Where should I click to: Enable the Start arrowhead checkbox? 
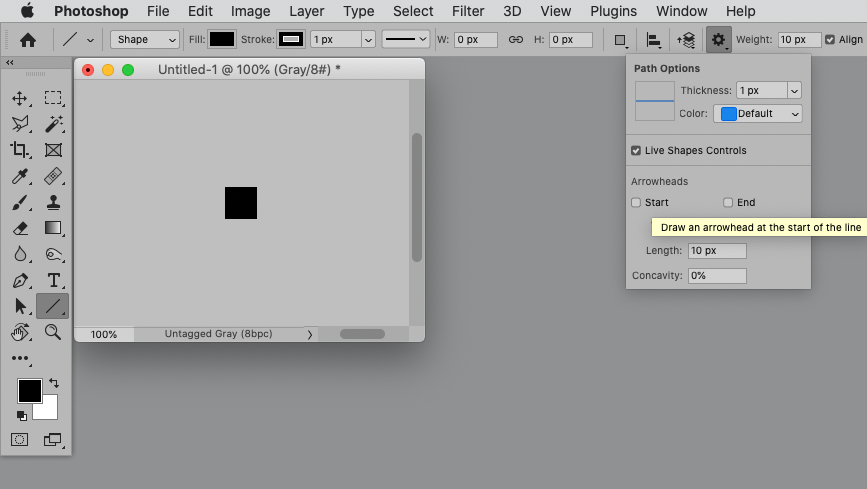tap(636, 202)
